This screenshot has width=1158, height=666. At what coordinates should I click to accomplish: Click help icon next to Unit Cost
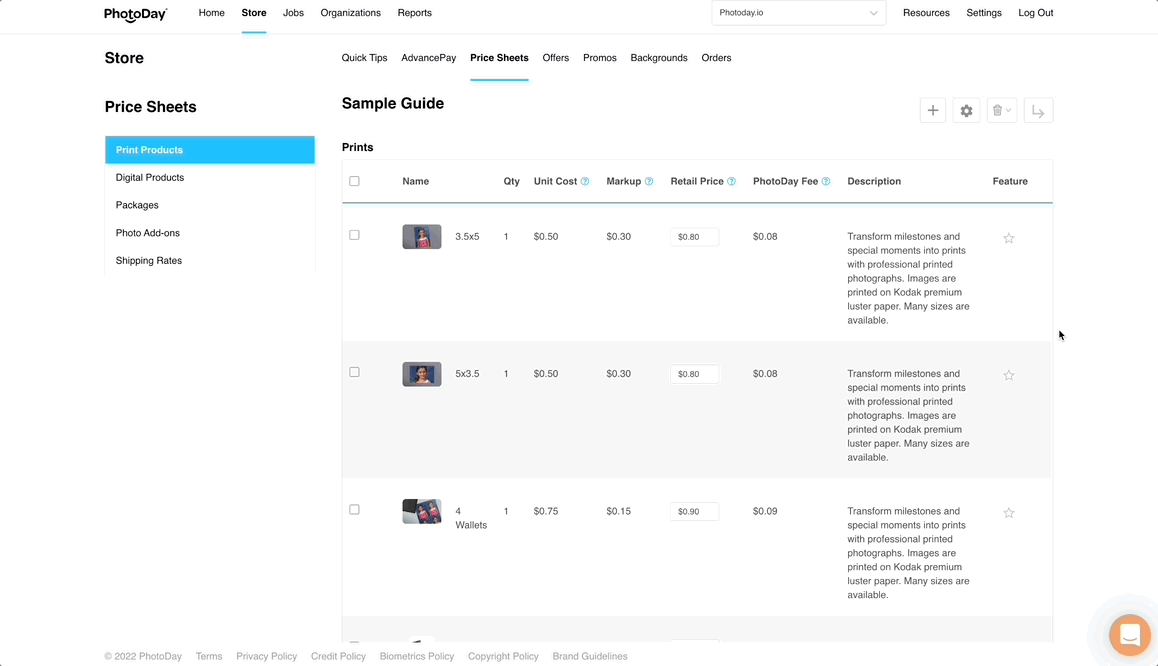click(x=585, y=182)
